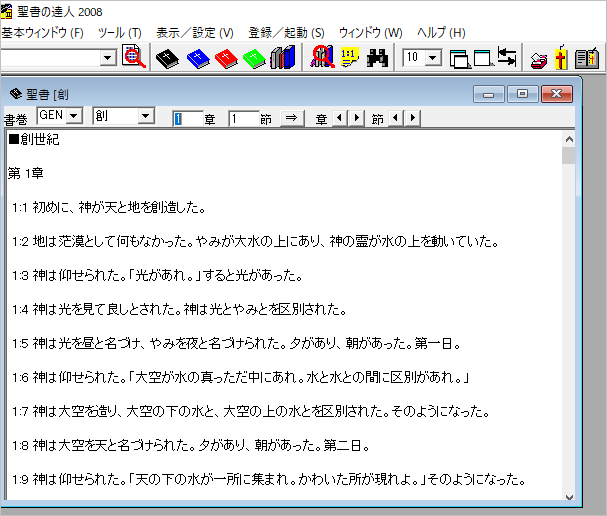This screenshot has height=516, width=607.
Task: Click the ■創世紀 heading text
Action: tap(34, 139)
